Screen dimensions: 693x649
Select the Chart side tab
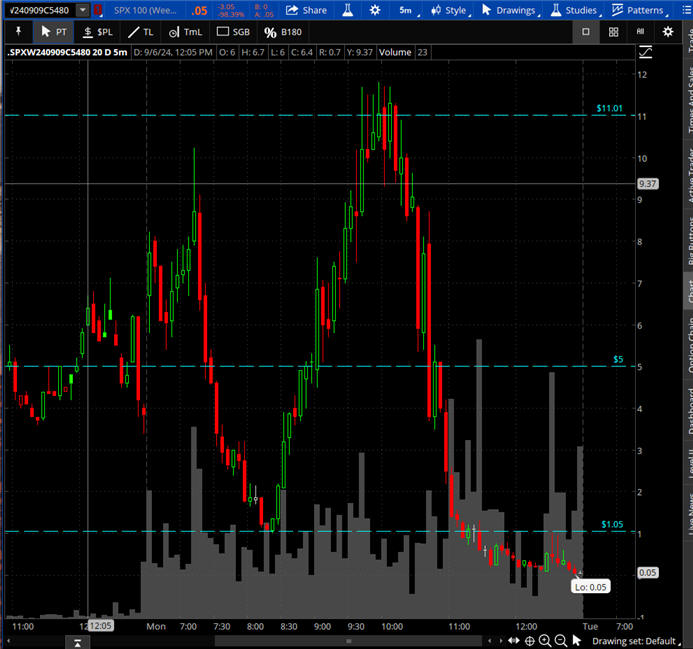(x=689, y=291)
